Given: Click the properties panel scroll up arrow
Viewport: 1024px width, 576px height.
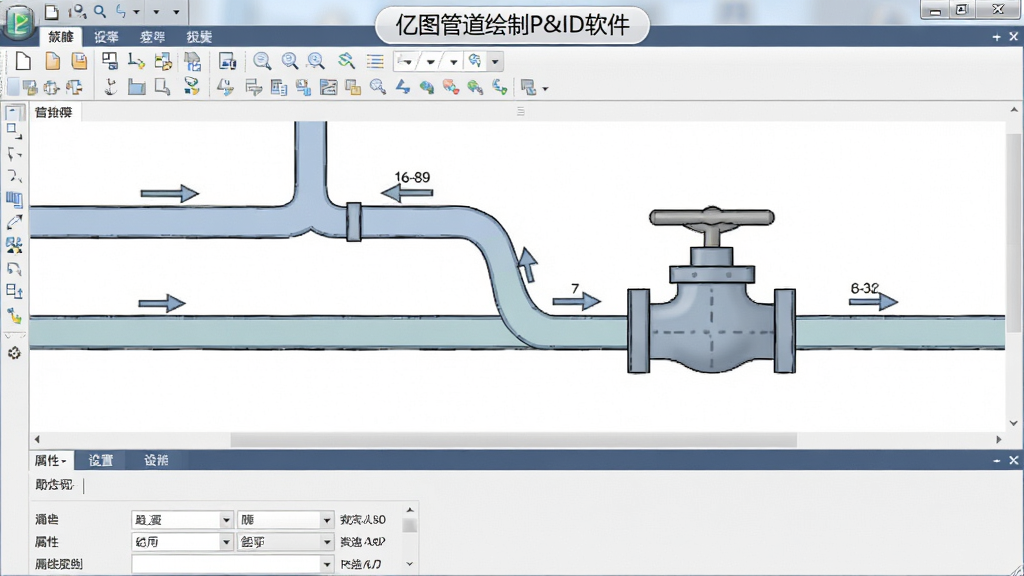Looking at the screenshot, I should (x=409, y=511).
